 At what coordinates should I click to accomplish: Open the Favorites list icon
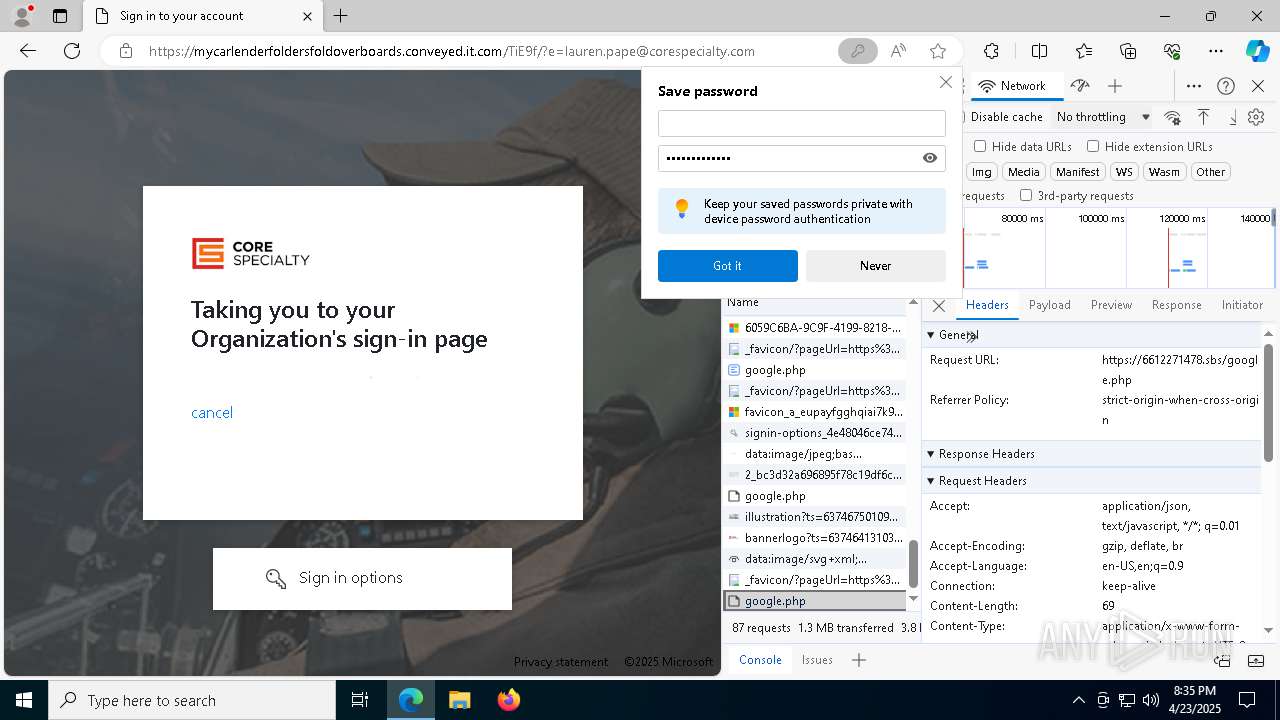[1084, 51]
